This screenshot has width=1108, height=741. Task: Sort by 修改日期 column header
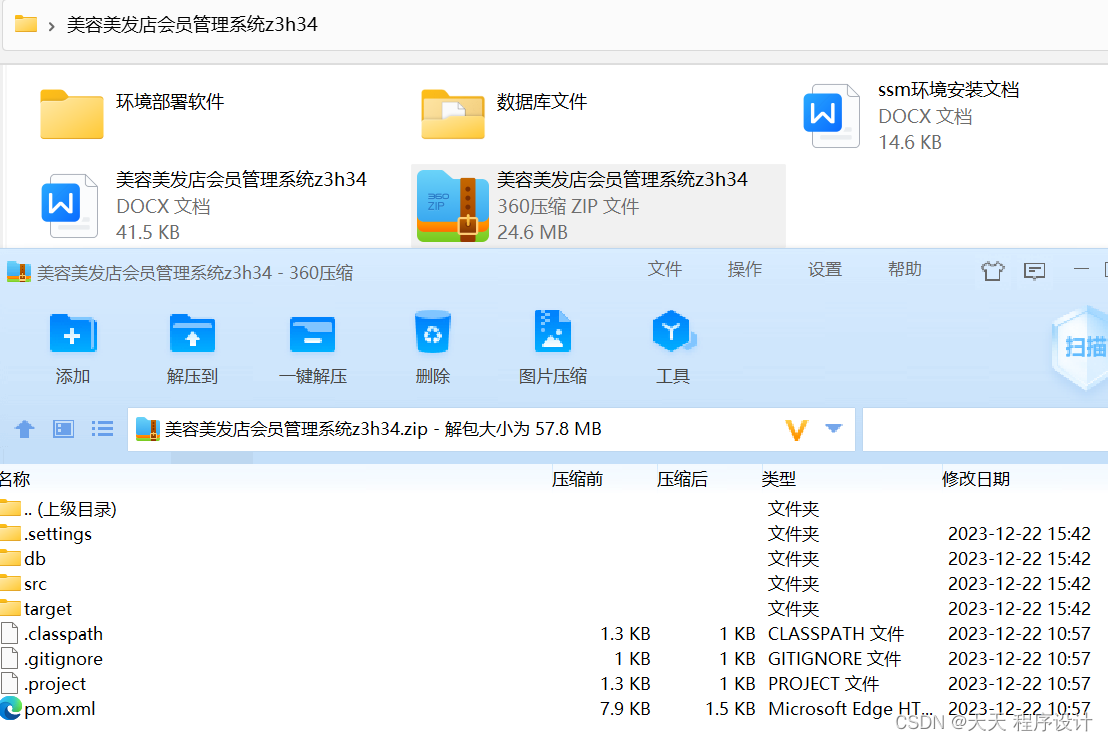[x=976, y=479]
